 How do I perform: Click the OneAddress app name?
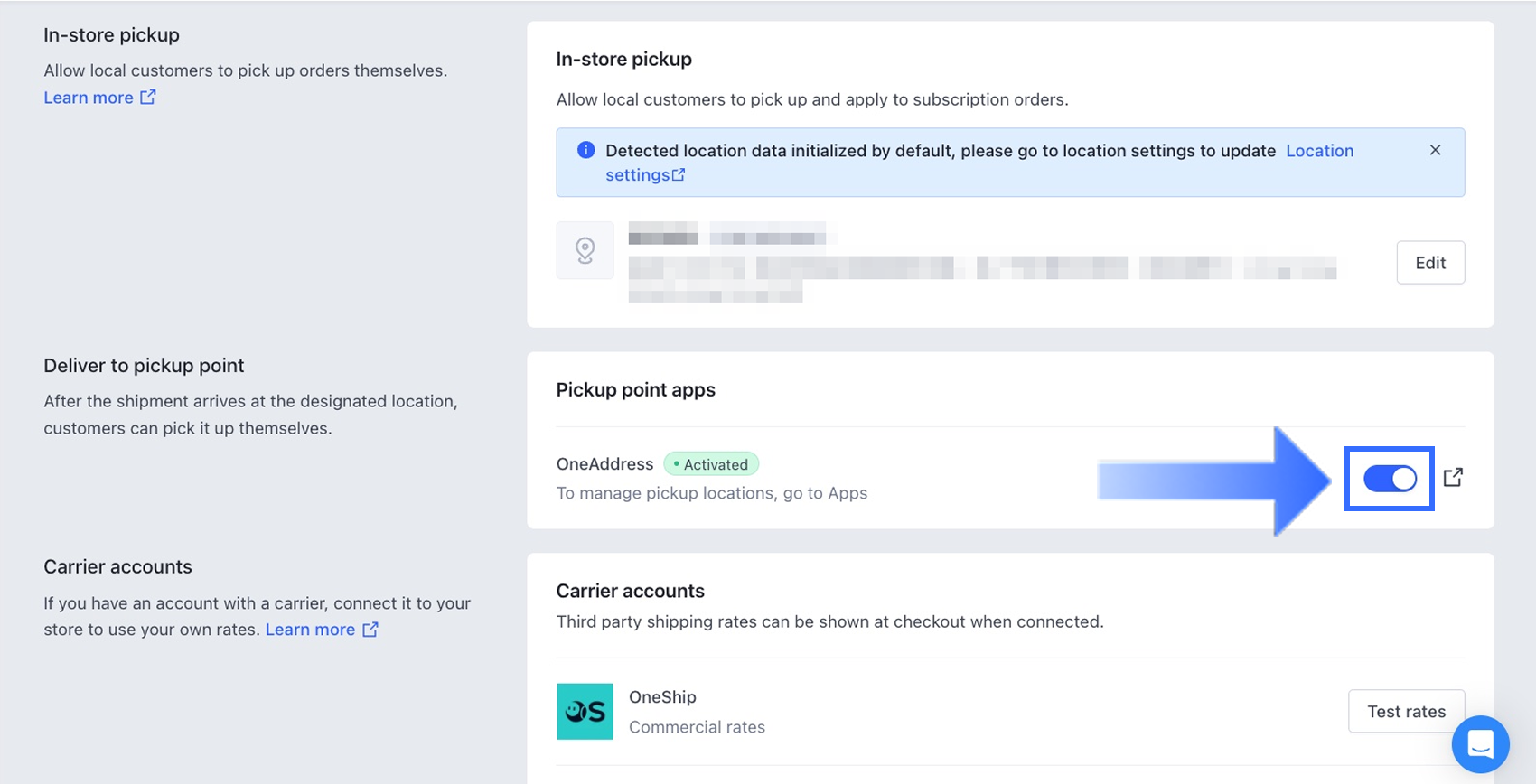604,464
